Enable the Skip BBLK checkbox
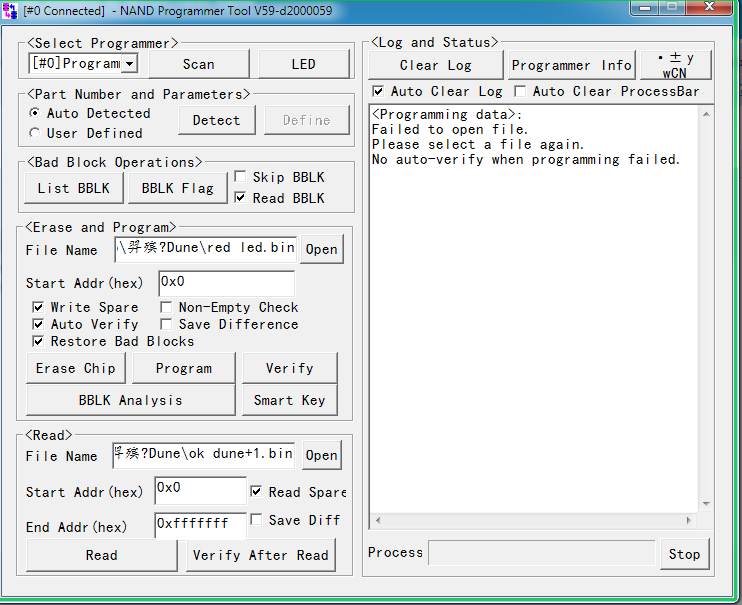 pyautogui.click(x=241, y=178)
